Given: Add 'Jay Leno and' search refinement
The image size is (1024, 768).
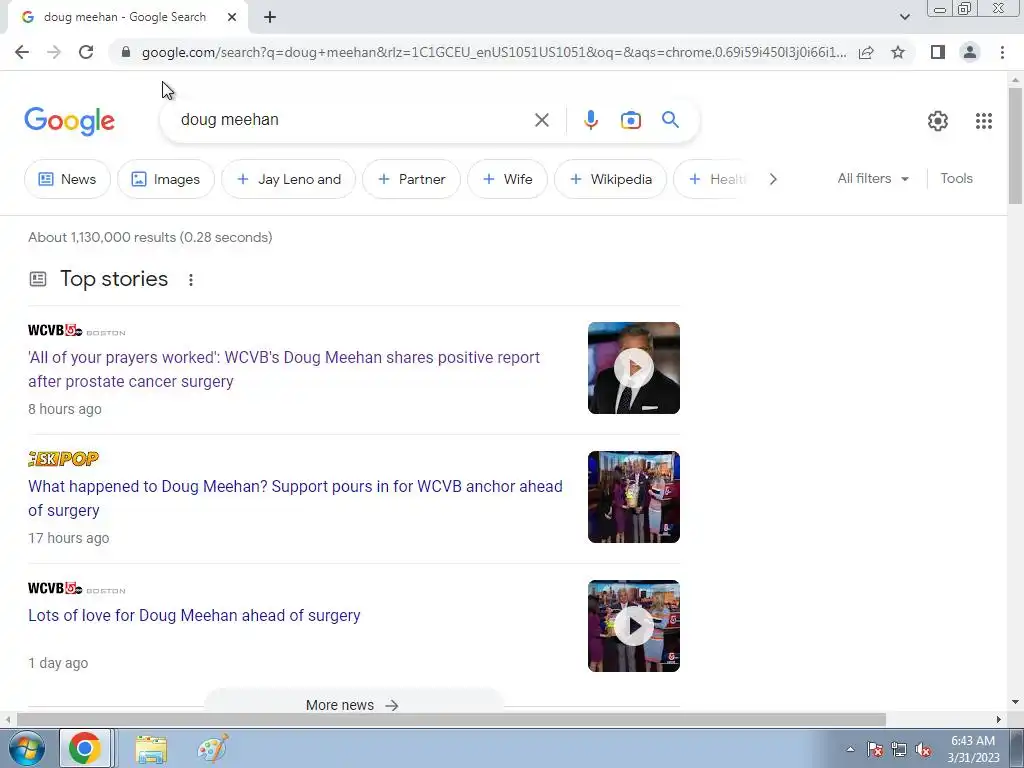Looking at the screenshot, I should pos(289,179).
